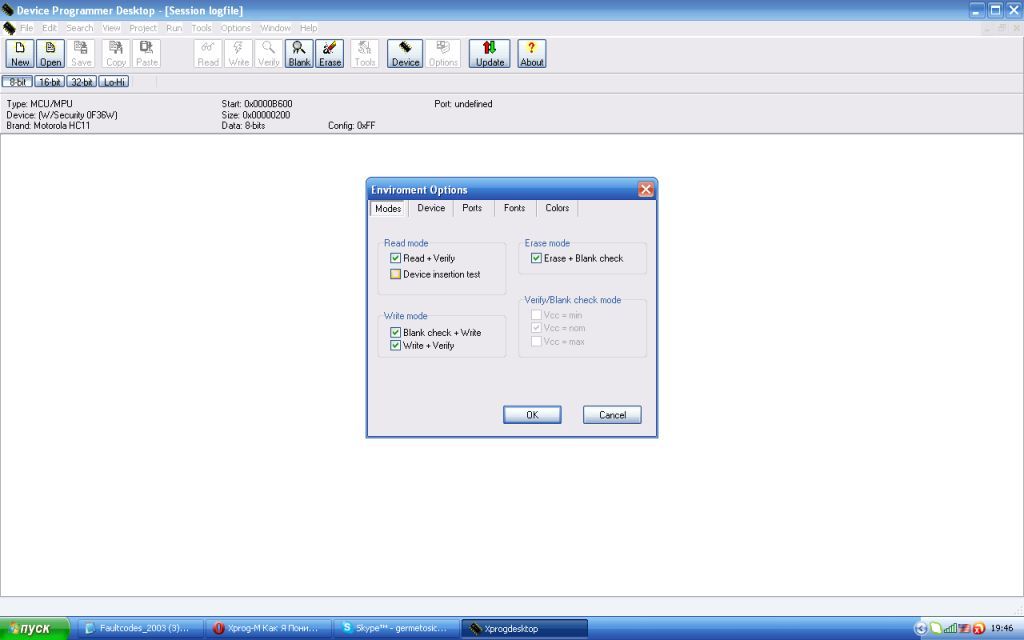Click the Copy toolbar button
The image size is (1024, 640).
click(116, 54)
